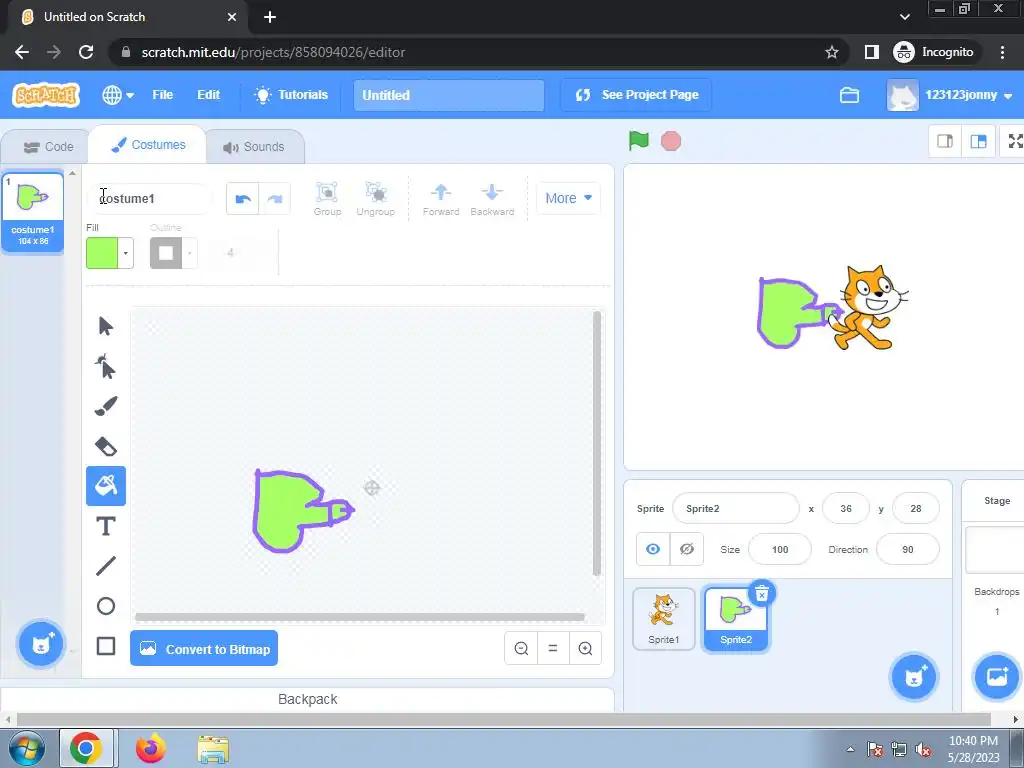
Task: Select the Eraser tool
Action: click(x=106, y=446)
